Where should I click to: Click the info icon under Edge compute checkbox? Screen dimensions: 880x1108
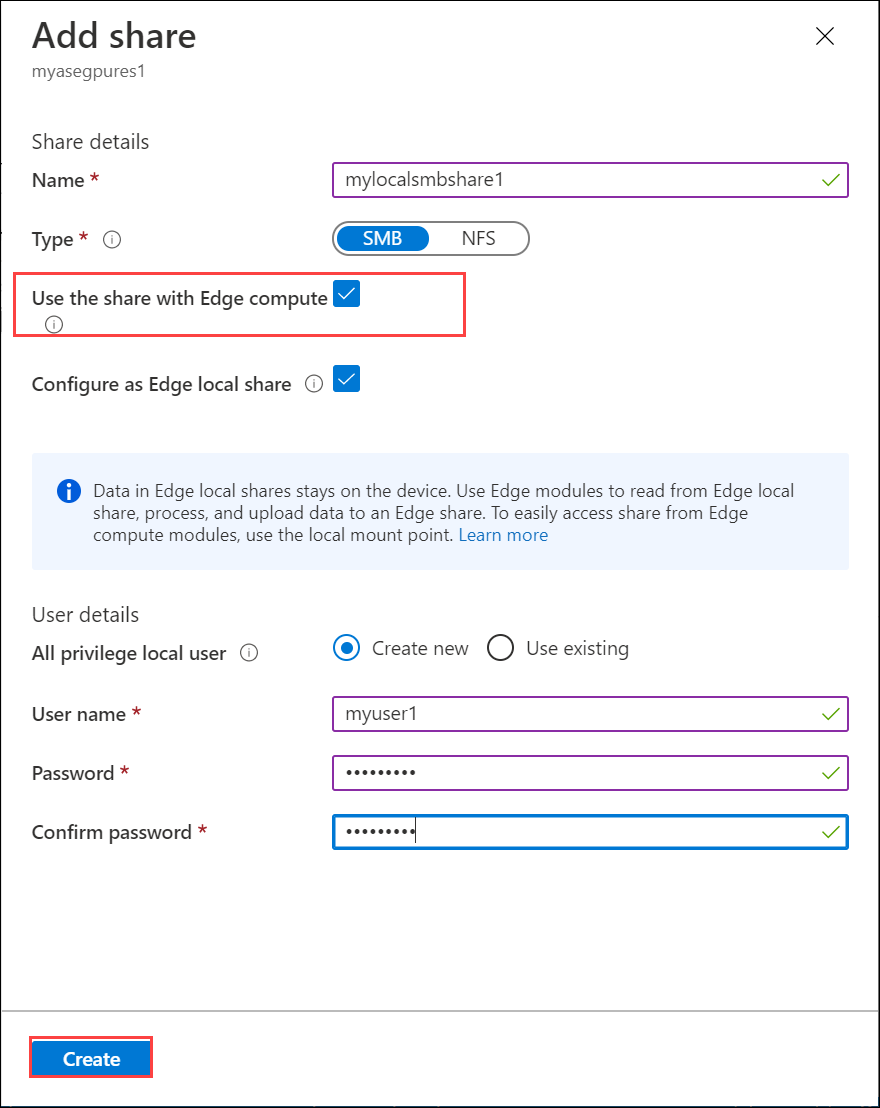(x=53, y=324)
